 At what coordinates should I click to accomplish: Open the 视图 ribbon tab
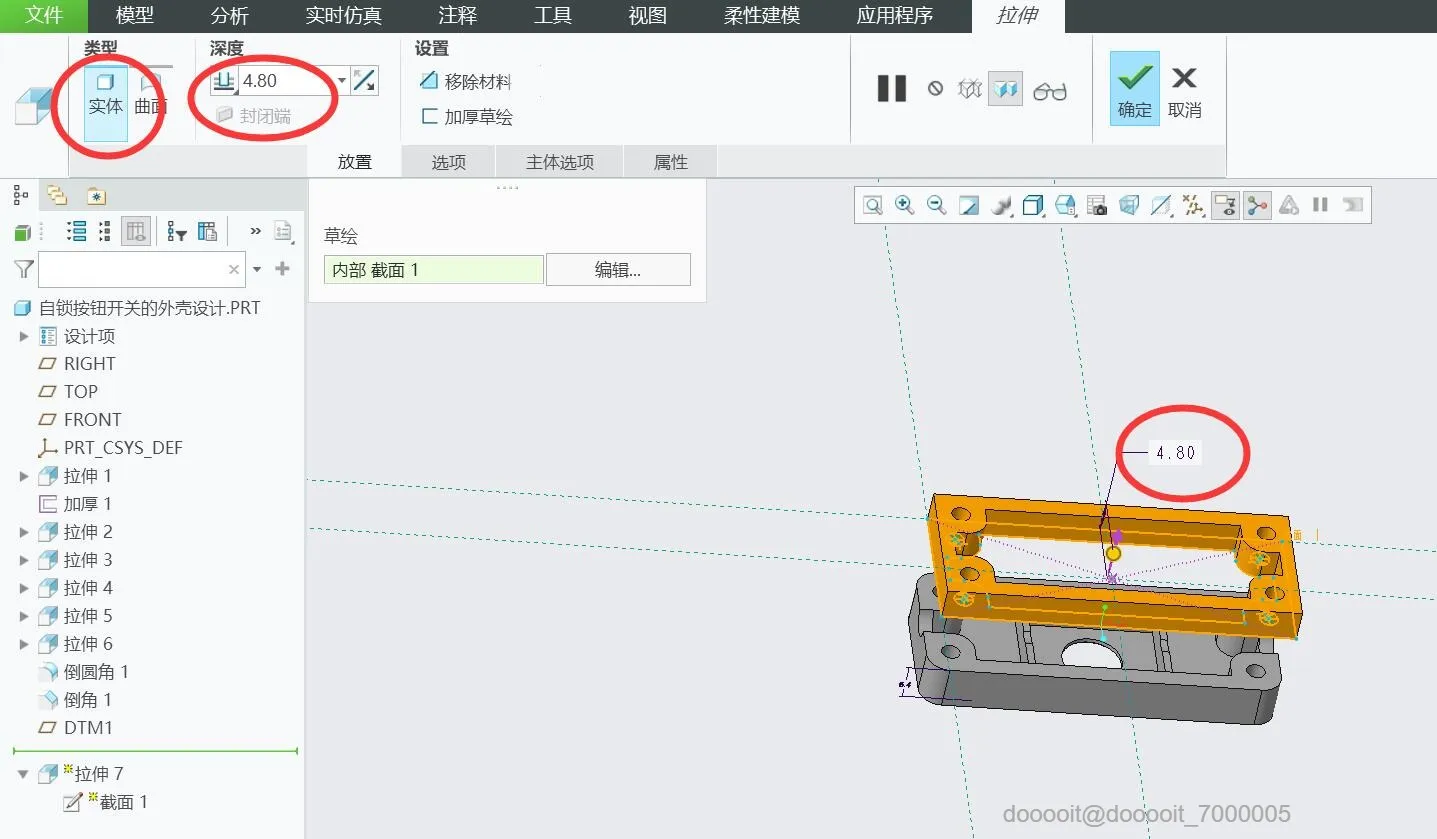[x=646, y=15]
